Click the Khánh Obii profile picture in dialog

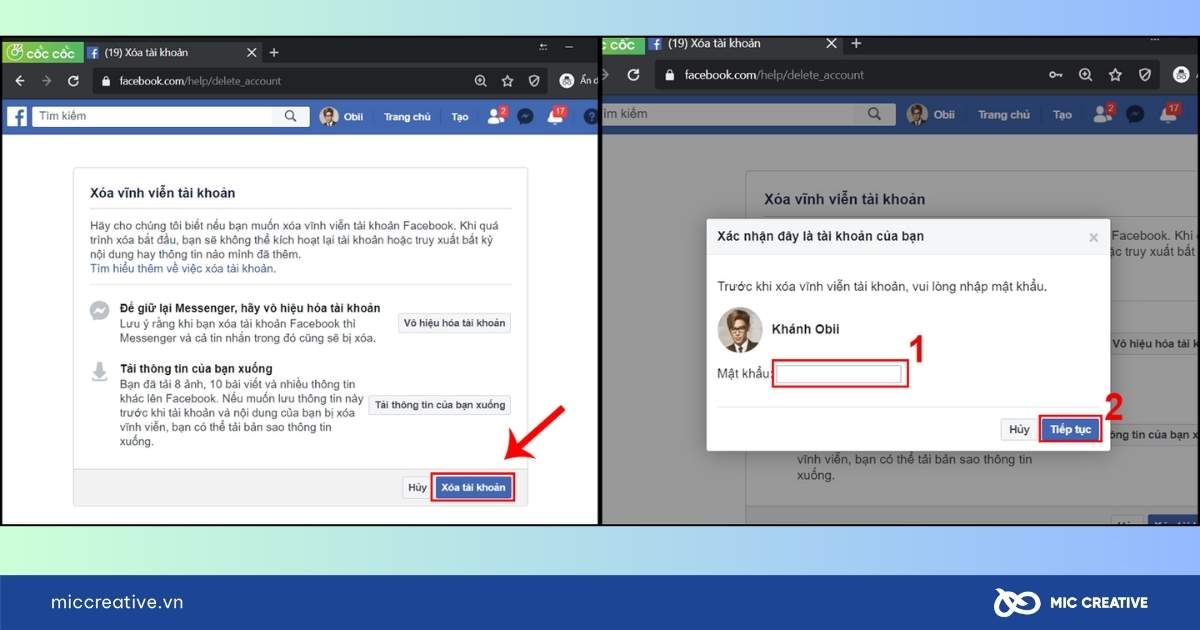click(x=738, y=329)
